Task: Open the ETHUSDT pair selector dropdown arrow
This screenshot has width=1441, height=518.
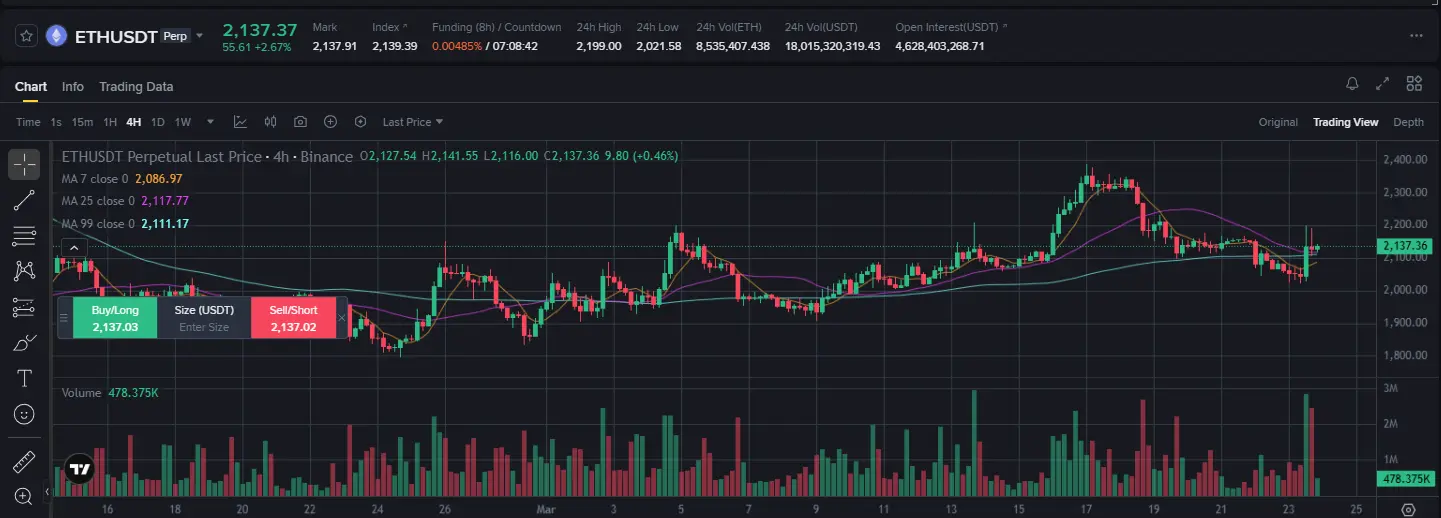Action: [200, 36]
